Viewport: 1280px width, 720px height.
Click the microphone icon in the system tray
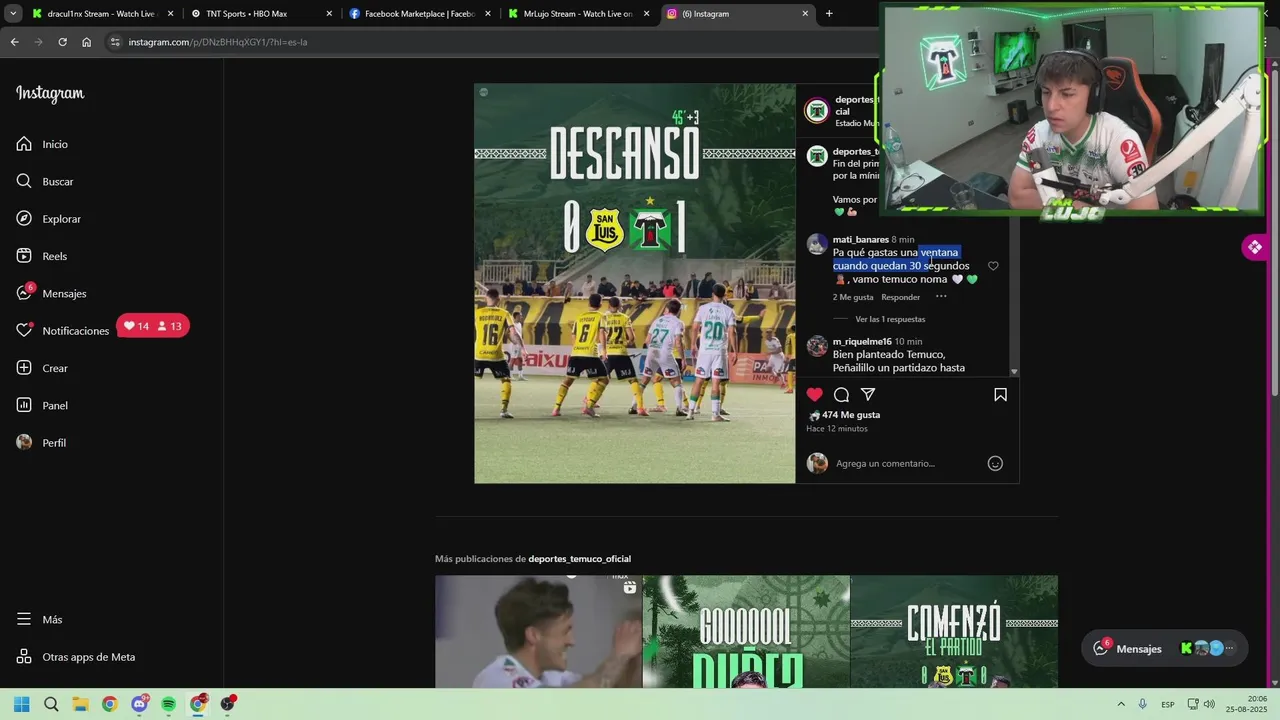coord(1142,704)
